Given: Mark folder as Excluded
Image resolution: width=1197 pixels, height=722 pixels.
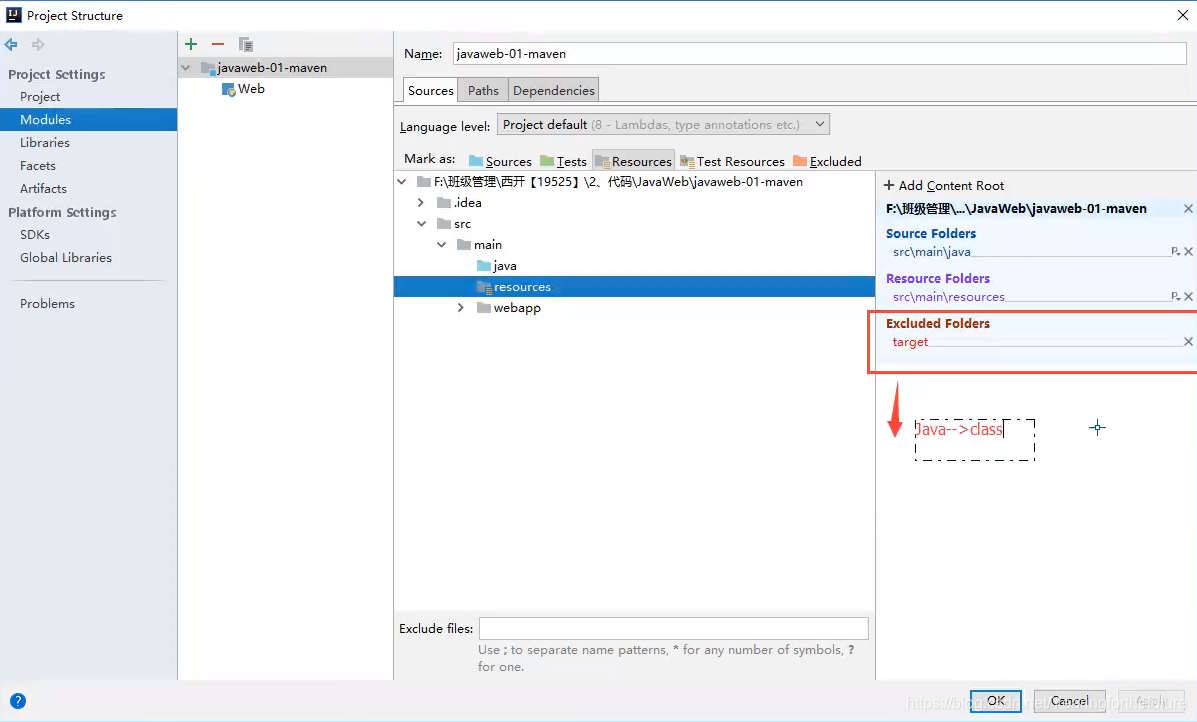Looking at the screenshot, I should (828, 161).
